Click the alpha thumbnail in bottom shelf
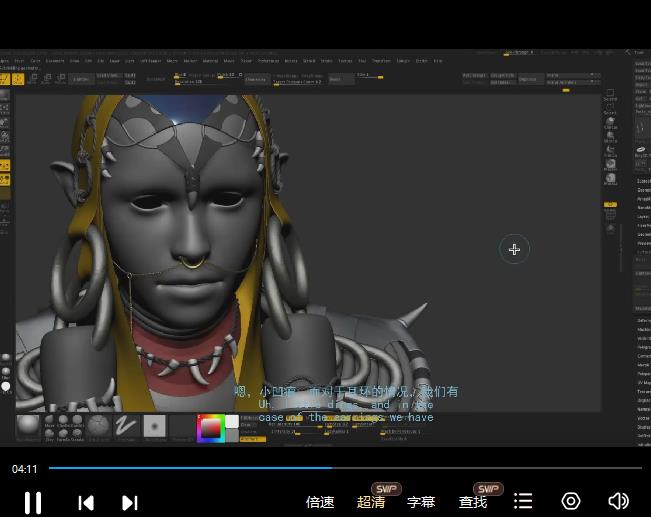This screenshot has width=651, height=517. coord(154,426)
